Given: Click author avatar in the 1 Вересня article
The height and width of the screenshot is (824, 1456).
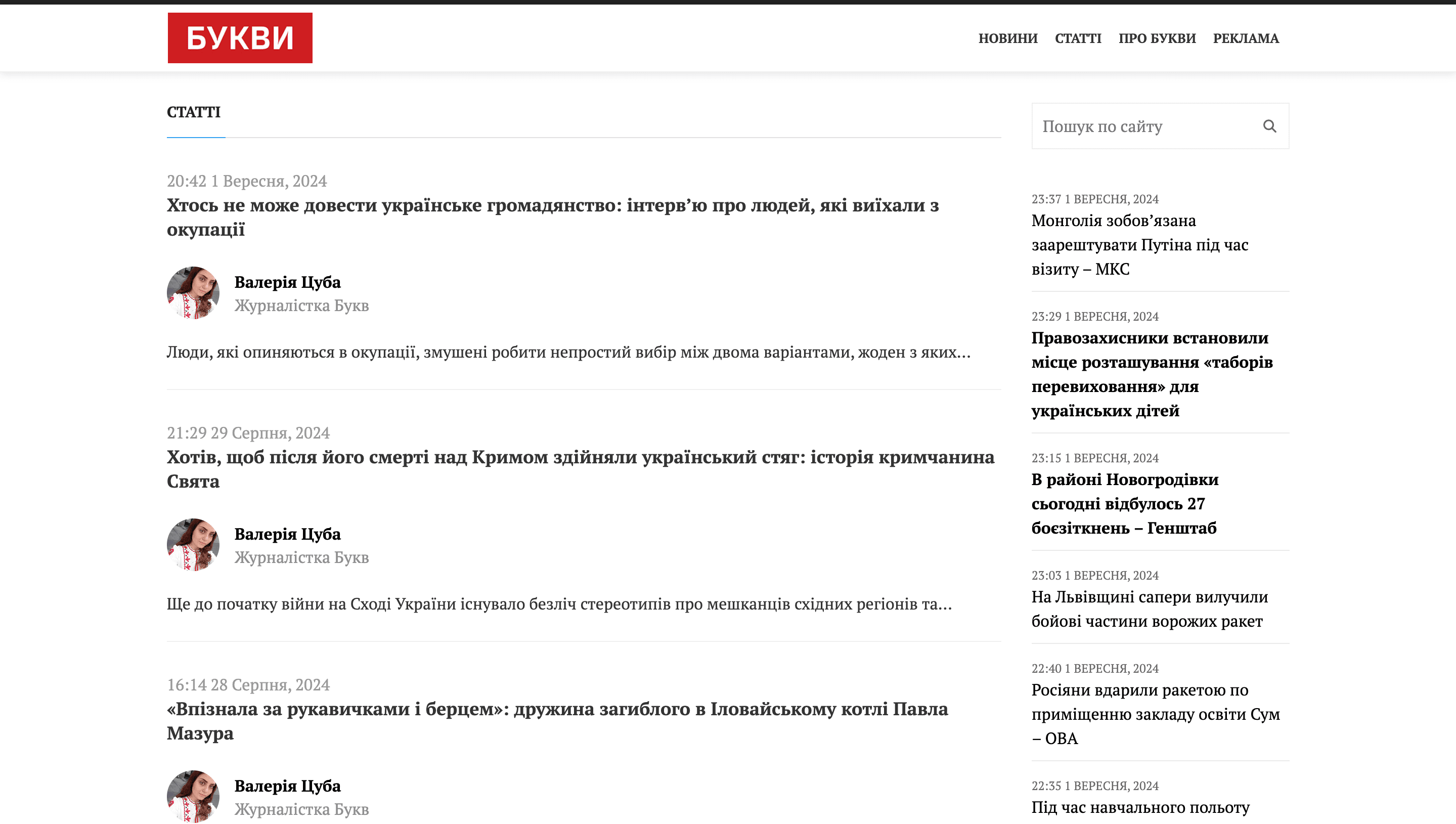Looking at the screenshot, I should point(193,293).
